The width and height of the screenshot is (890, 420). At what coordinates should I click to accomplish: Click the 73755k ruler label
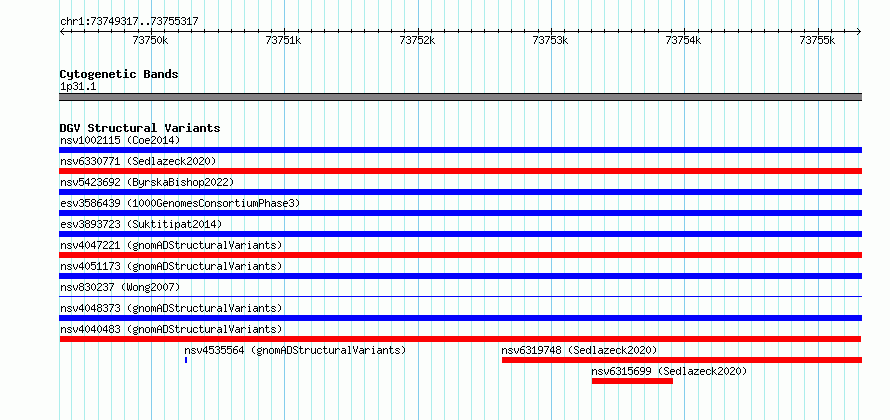coord(817,40)
